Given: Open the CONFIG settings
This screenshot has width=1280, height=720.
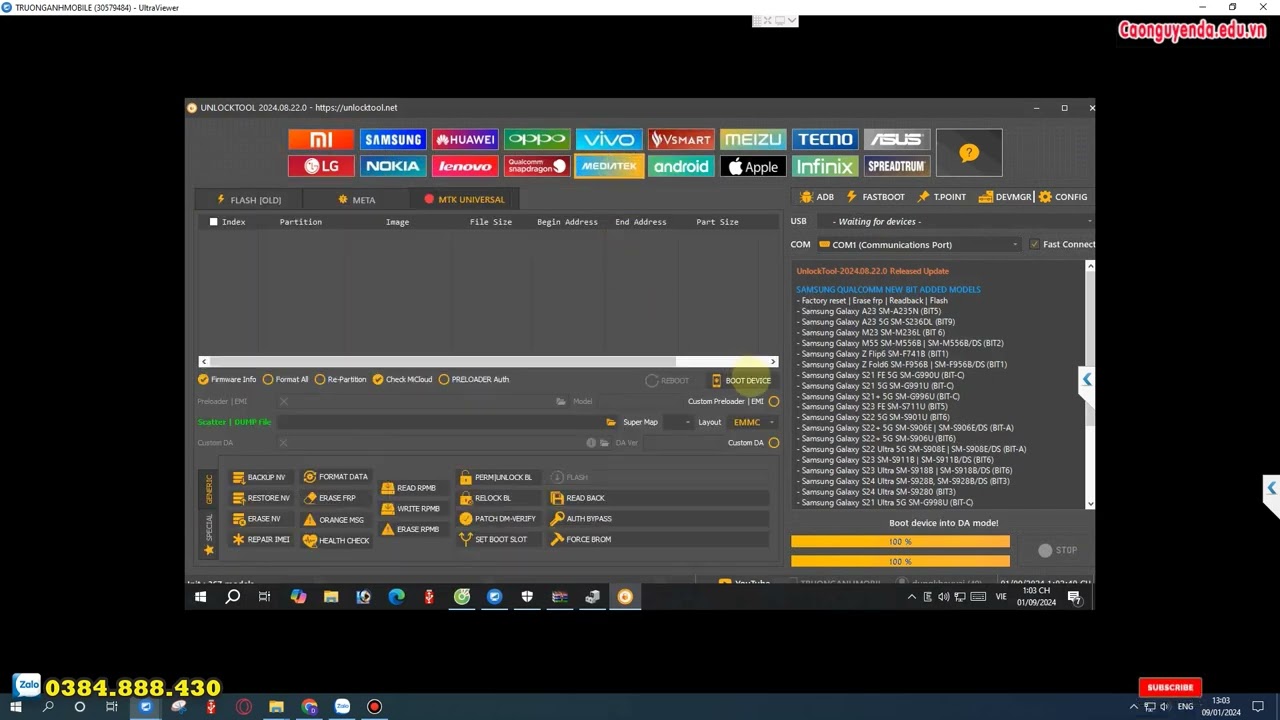Looking at the screenshot, I should [x=1063, y=197].
